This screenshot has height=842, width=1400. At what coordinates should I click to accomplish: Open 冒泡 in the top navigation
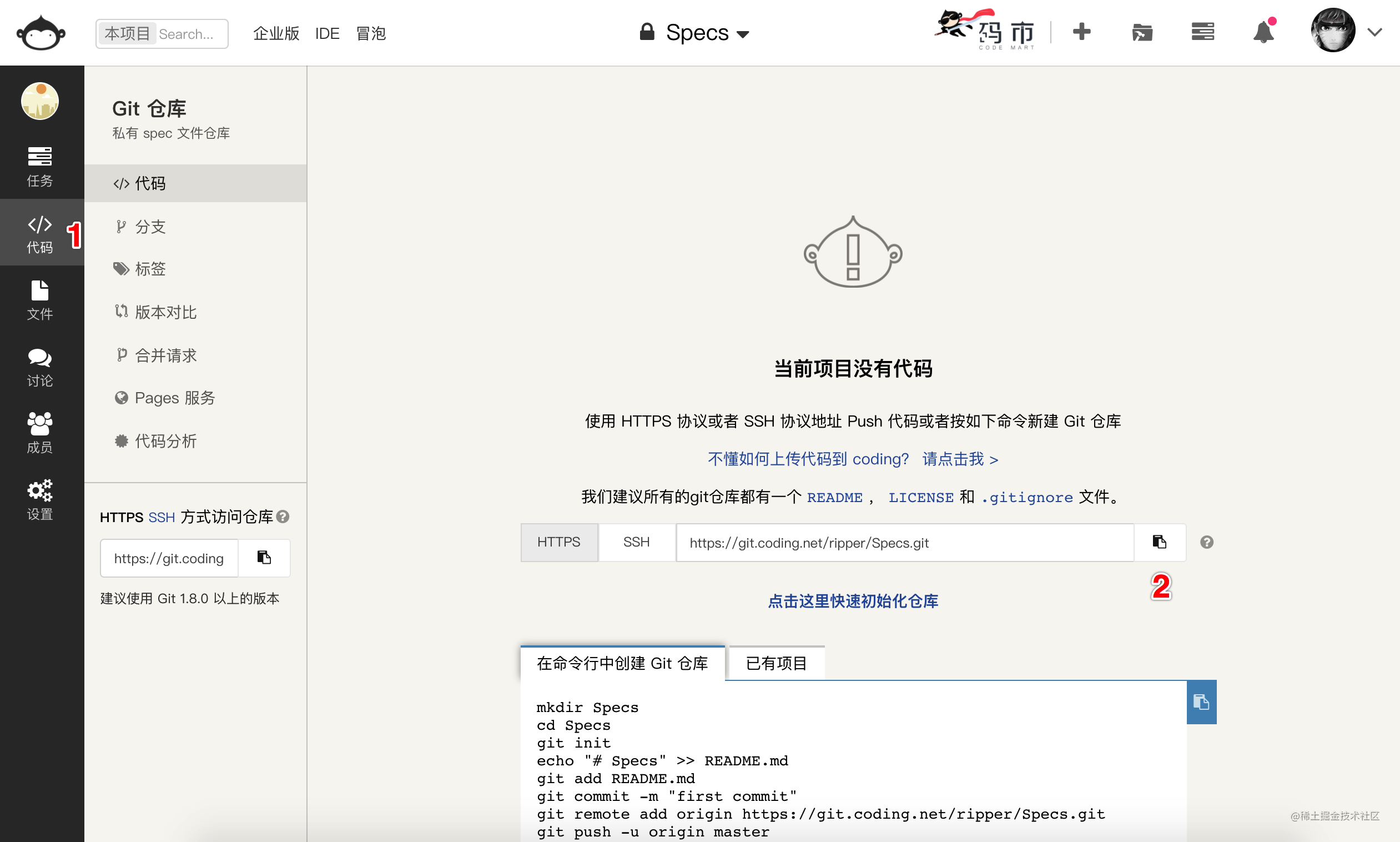click(371, 33)
